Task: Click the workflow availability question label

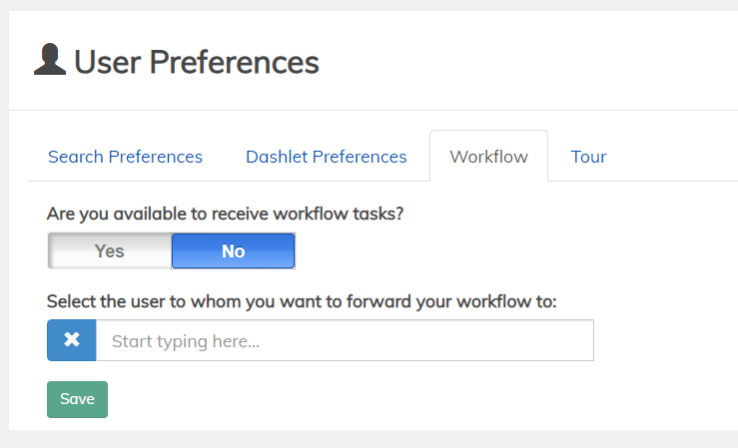Action: click(225, 213)
